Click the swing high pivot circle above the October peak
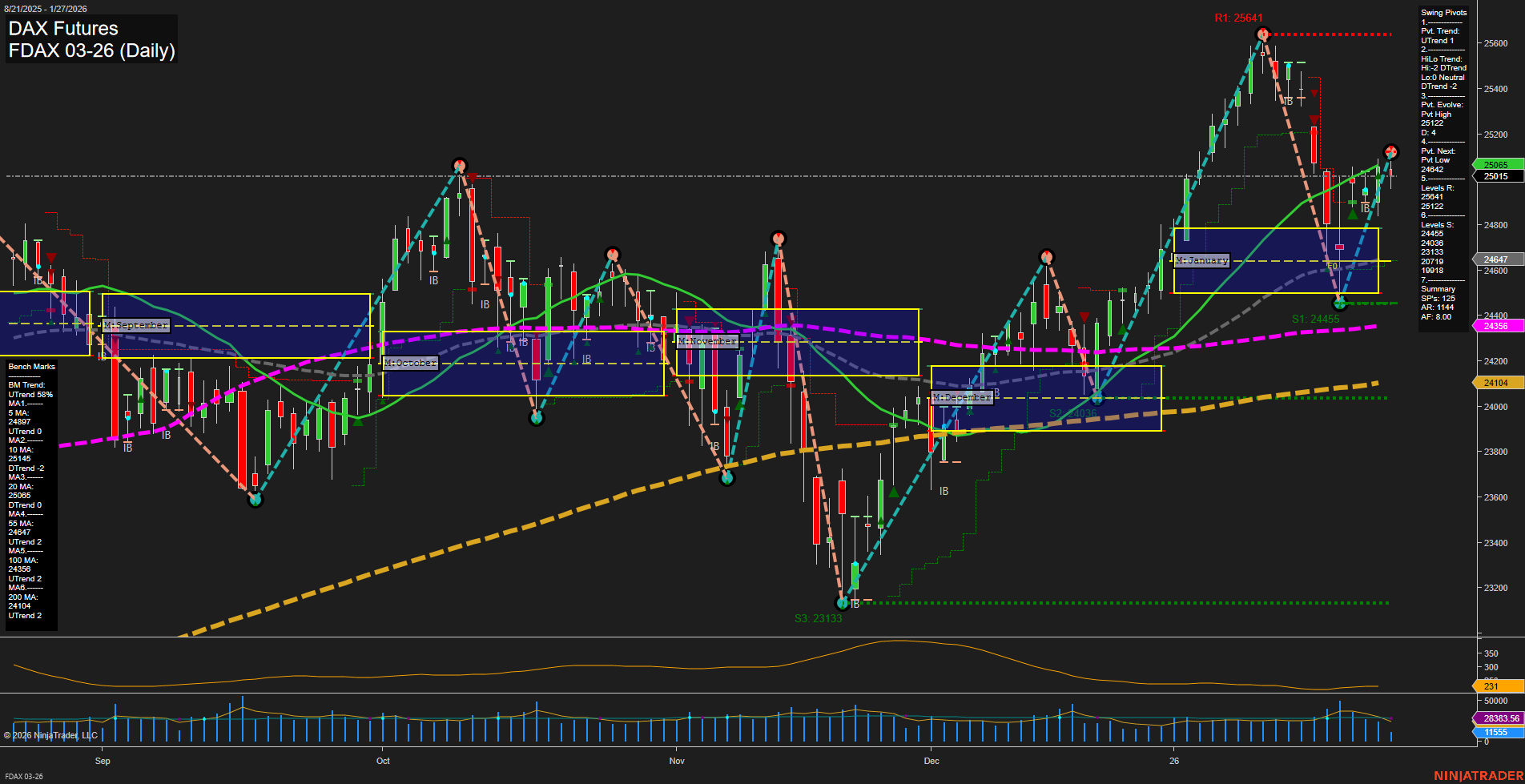1525x784 pixels. click(459, 166)
